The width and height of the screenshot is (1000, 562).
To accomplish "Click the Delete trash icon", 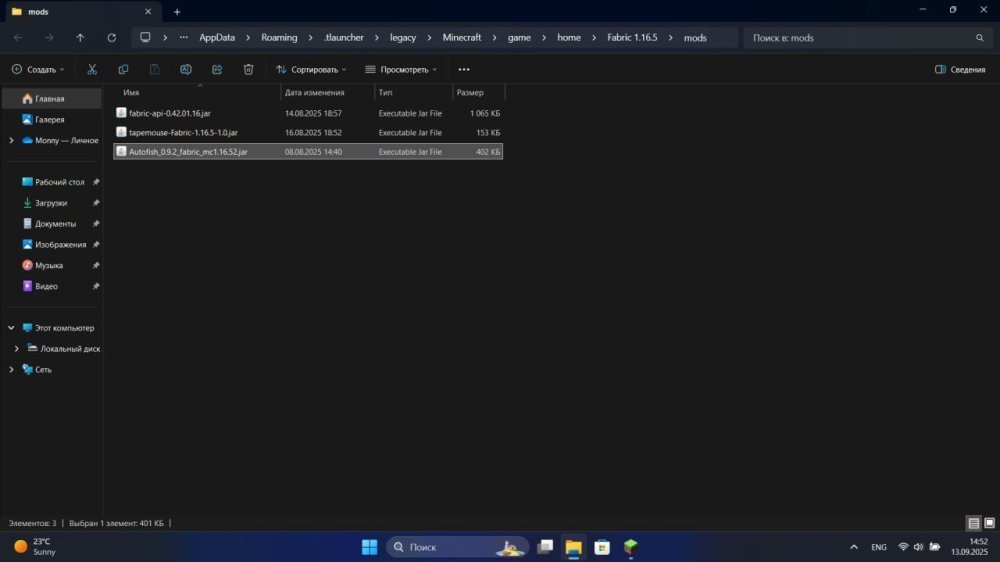I will (x=248, y=70).
